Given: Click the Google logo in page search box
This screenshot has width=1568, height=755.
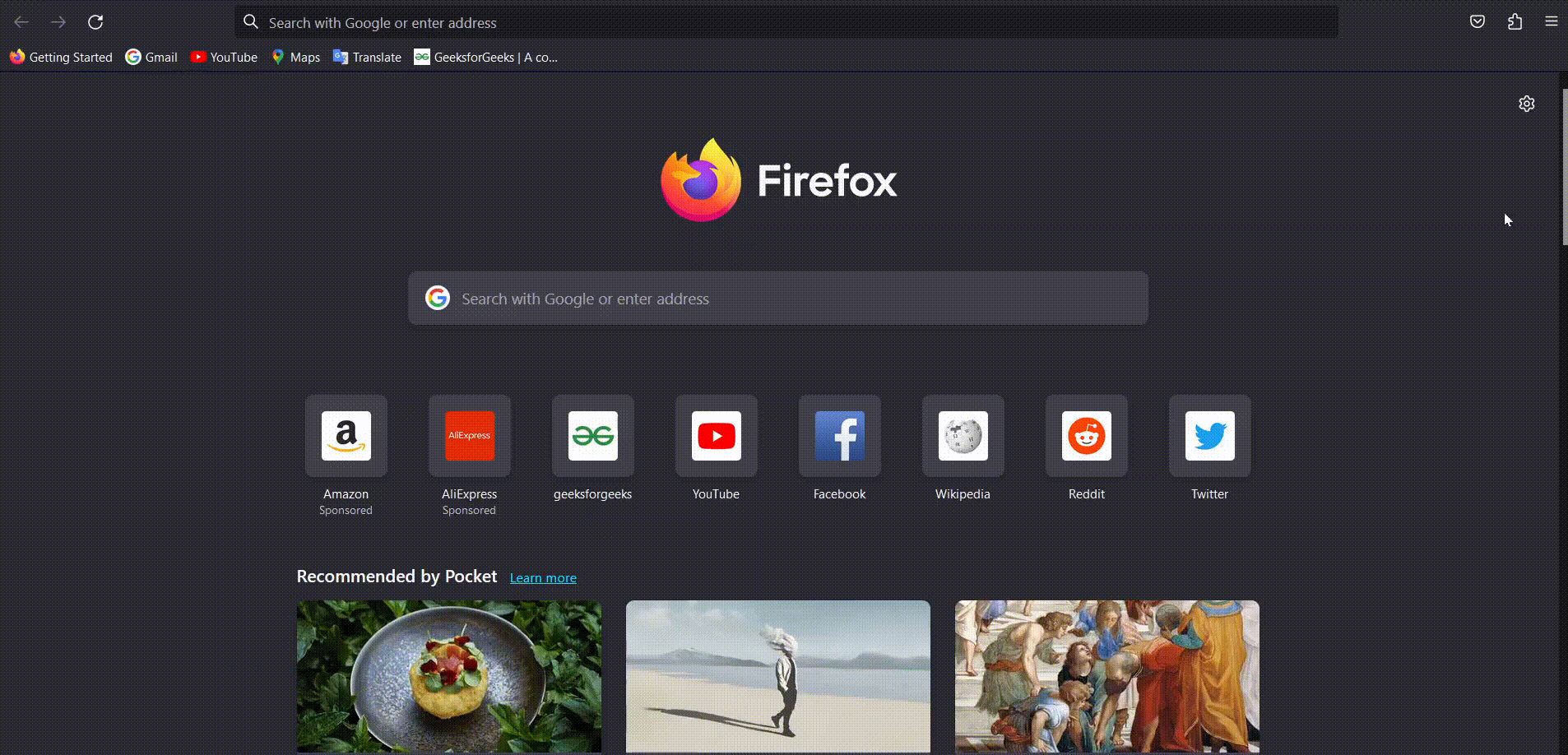Looking at the screenshot, I should click(438, 298).
